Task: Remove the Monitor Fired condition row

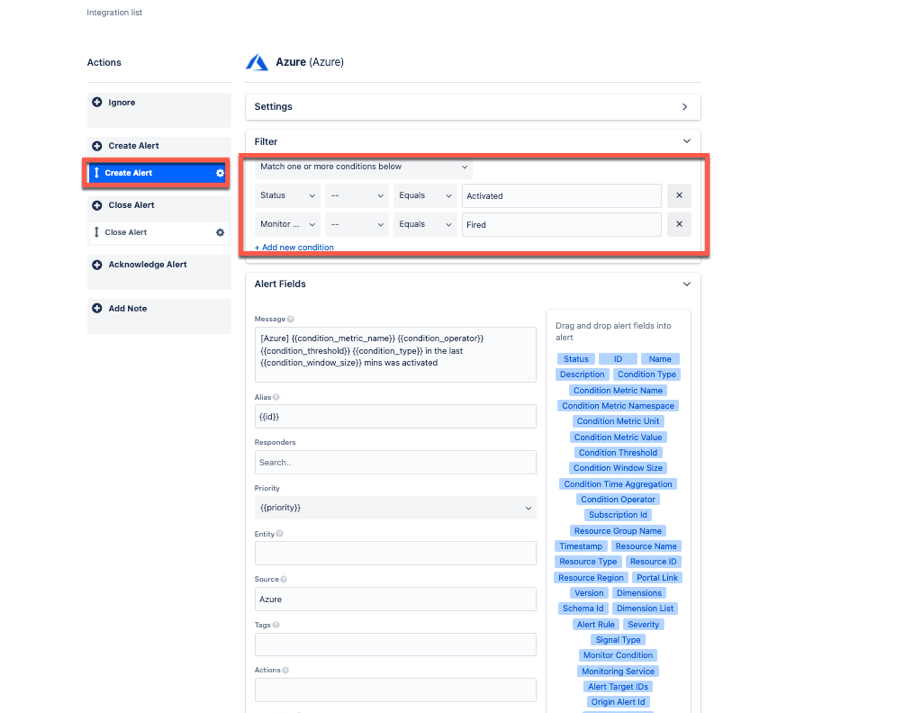Action: [679, 225]
